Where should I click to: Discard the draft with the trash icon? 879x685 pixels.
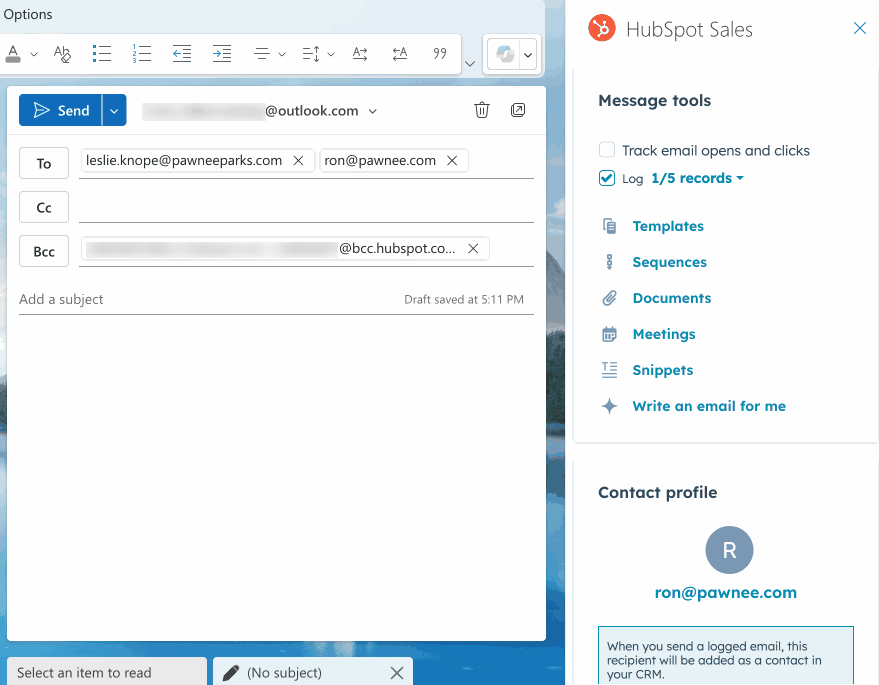[x=482, y=110]
